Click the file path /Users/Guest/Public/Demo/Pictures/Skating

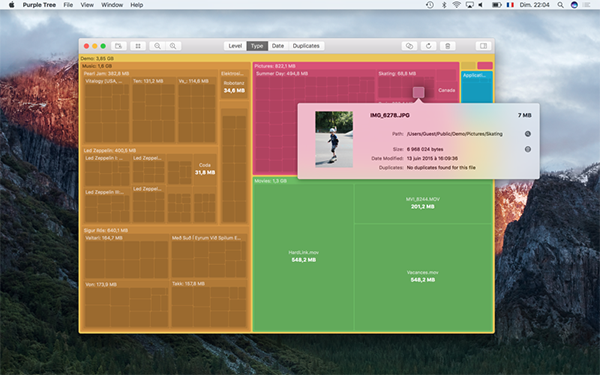pyautogui.click(x=455, y=134)
